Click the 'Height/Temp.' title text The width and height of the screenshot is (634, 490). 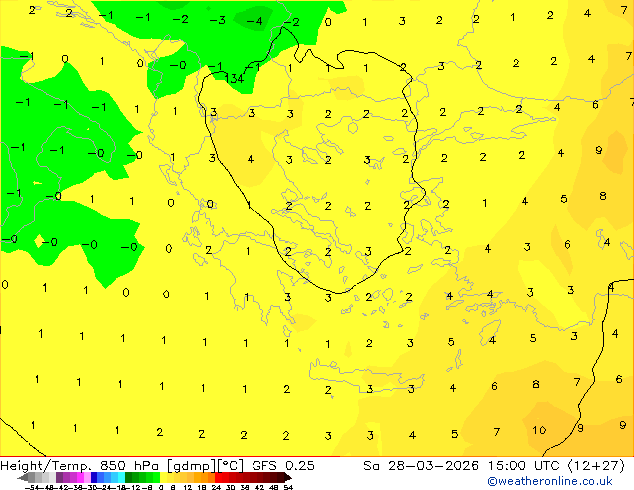tap(44, 466)
